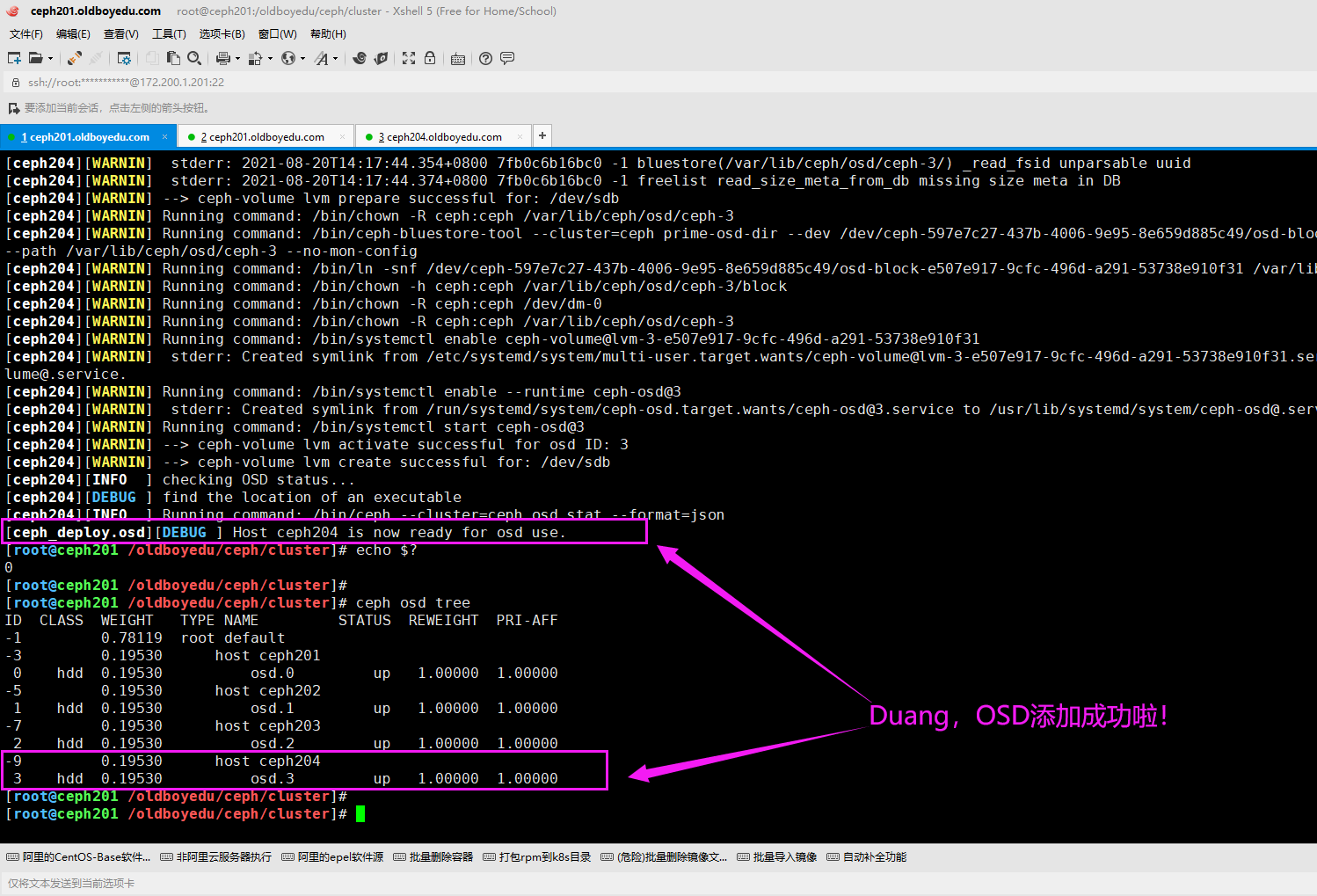Click the Reconnect plug icon
Viewport: 1317px width, 896px height.
click(75, 58)
